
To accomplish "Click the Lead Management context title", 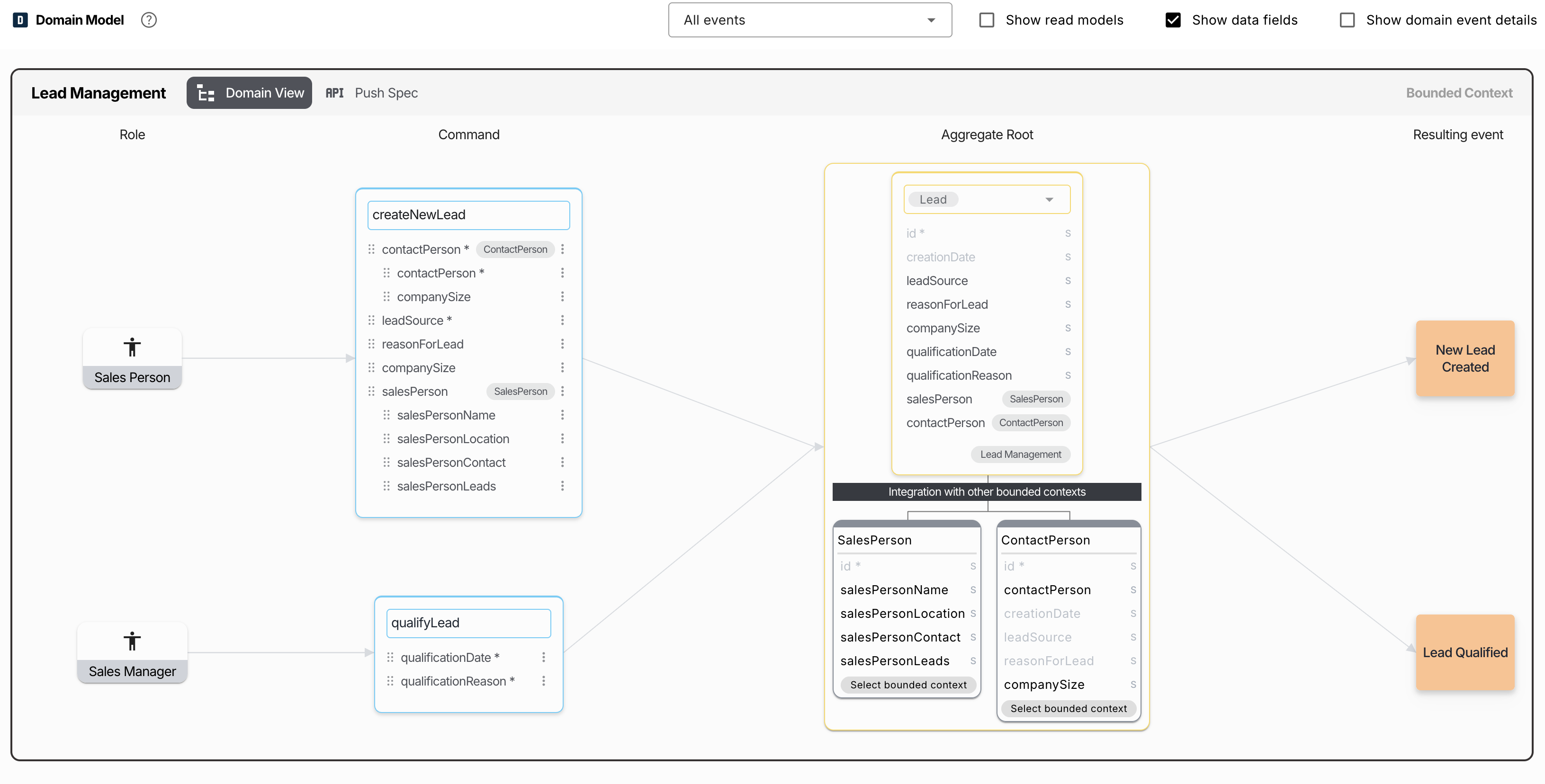I will pyautogui.click(x=99, y=93).
